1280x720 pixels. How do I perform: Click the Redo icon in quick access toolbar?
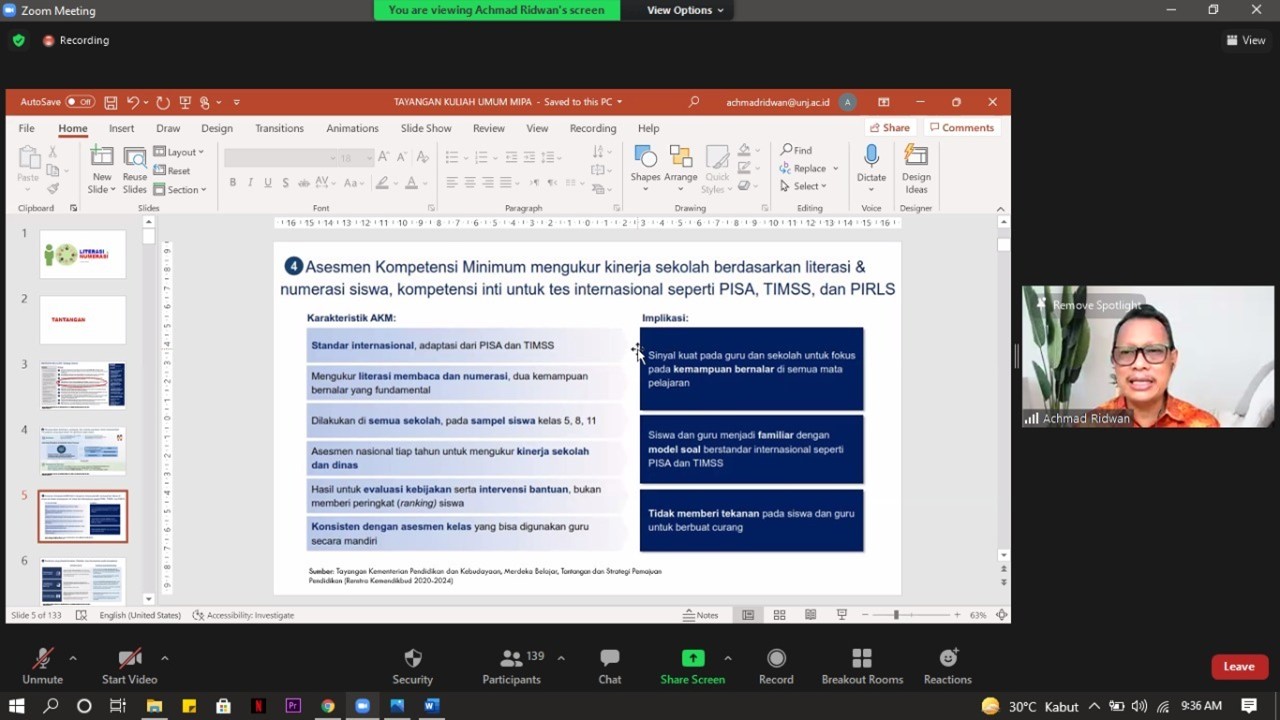tap(163, 102)
